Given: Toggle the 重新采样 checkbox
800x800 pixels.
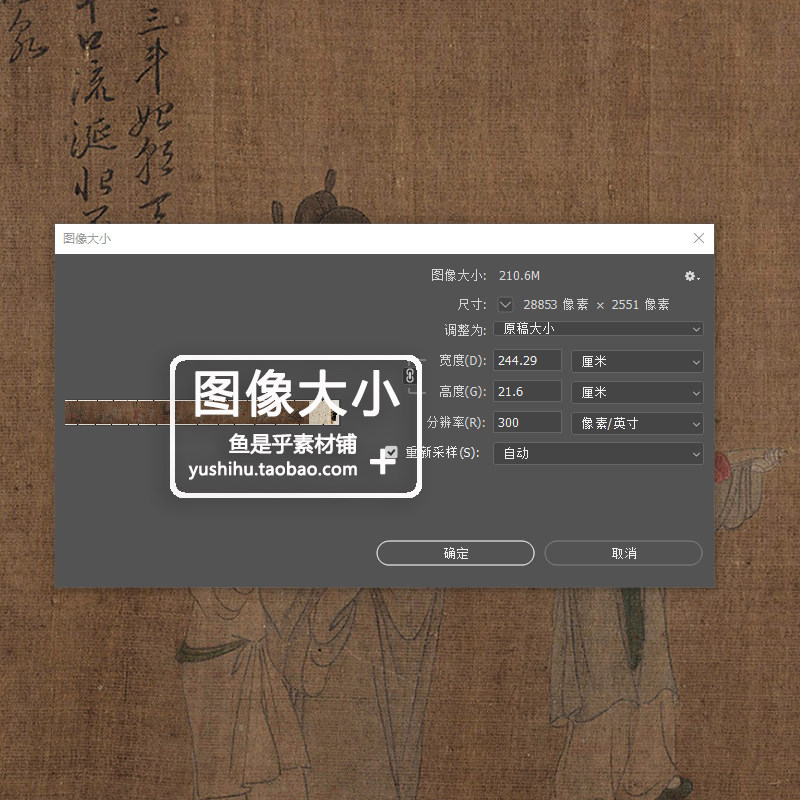Looking at the screenshot, I should (391, 452).
